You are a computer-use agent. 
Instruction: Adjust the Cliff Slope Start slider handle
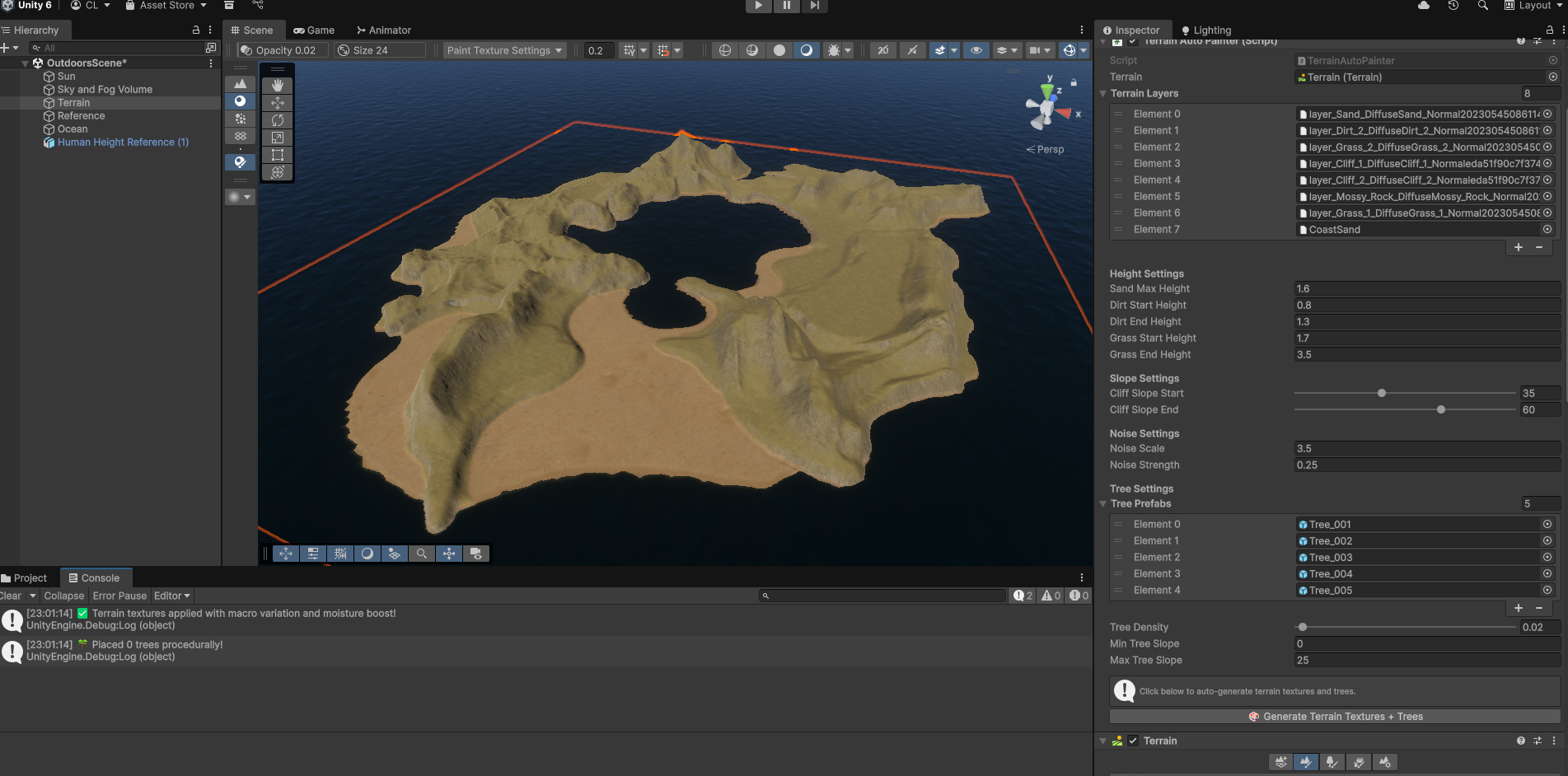1382,394
